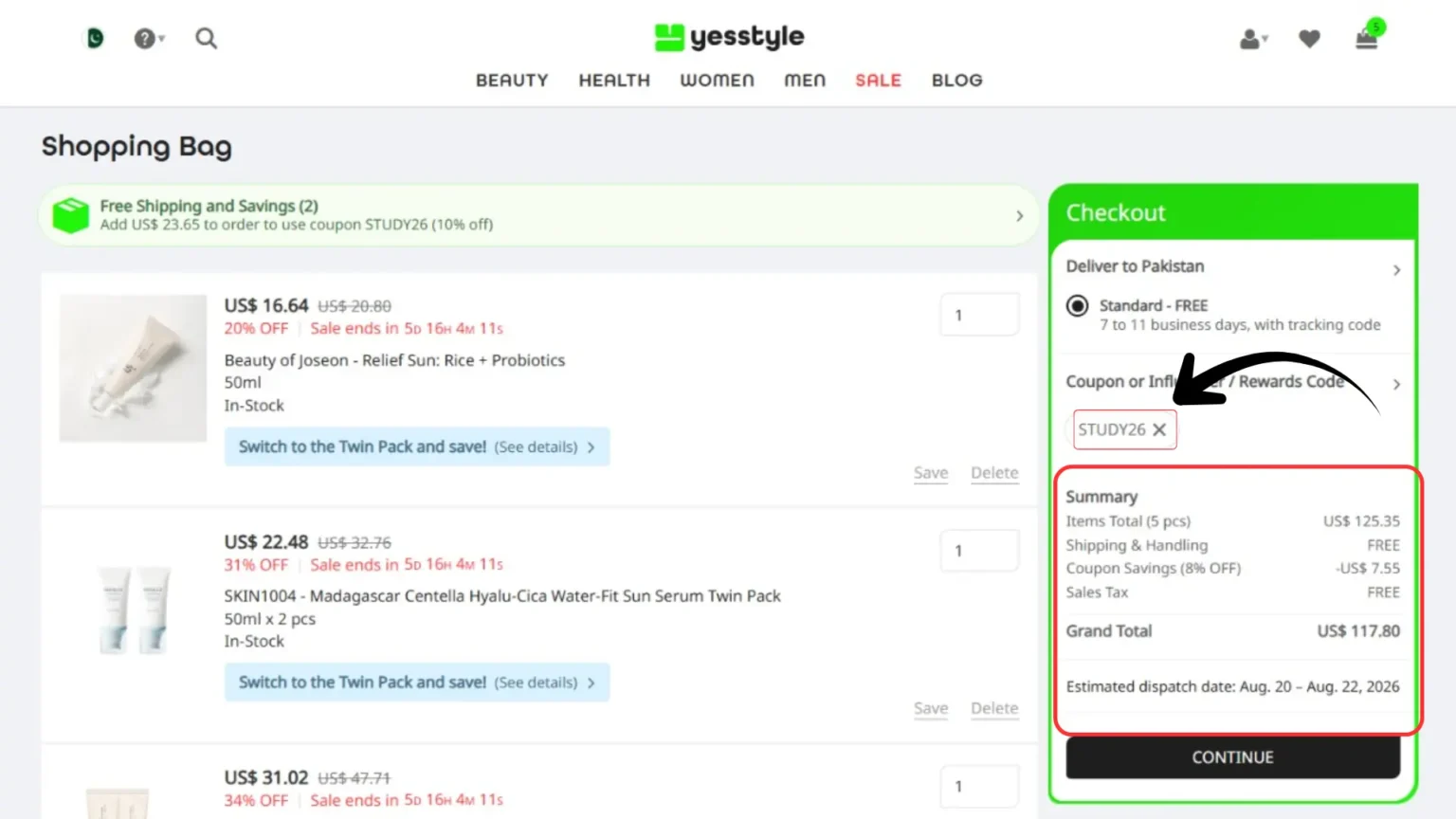Screen dimensions: 1456x819
Task: Click the Shopping Bag heading
Action: [136, 147]
